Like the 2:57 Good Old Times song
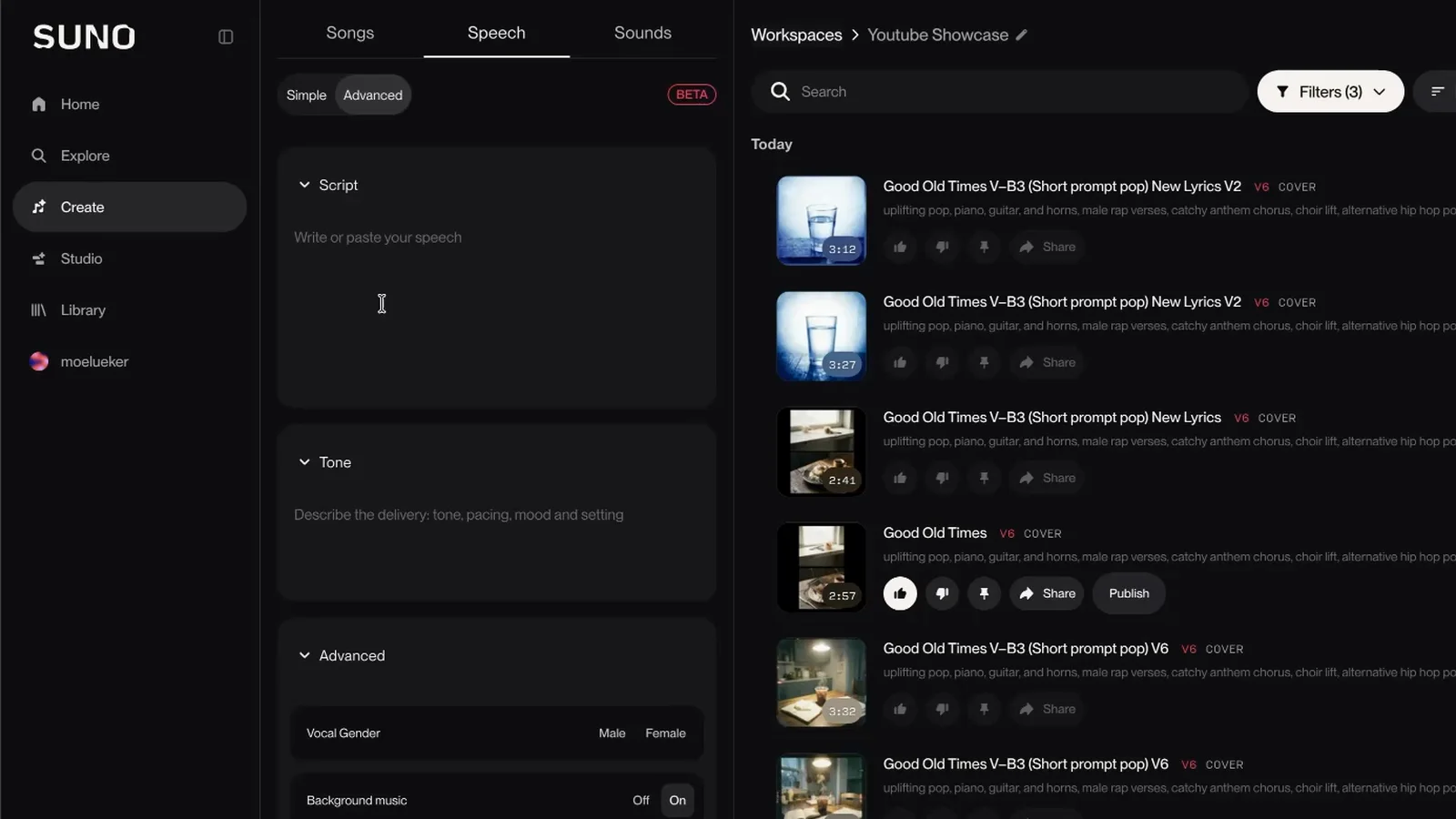This screenshot has height=819, width=1456. click(x=900, y=594)
